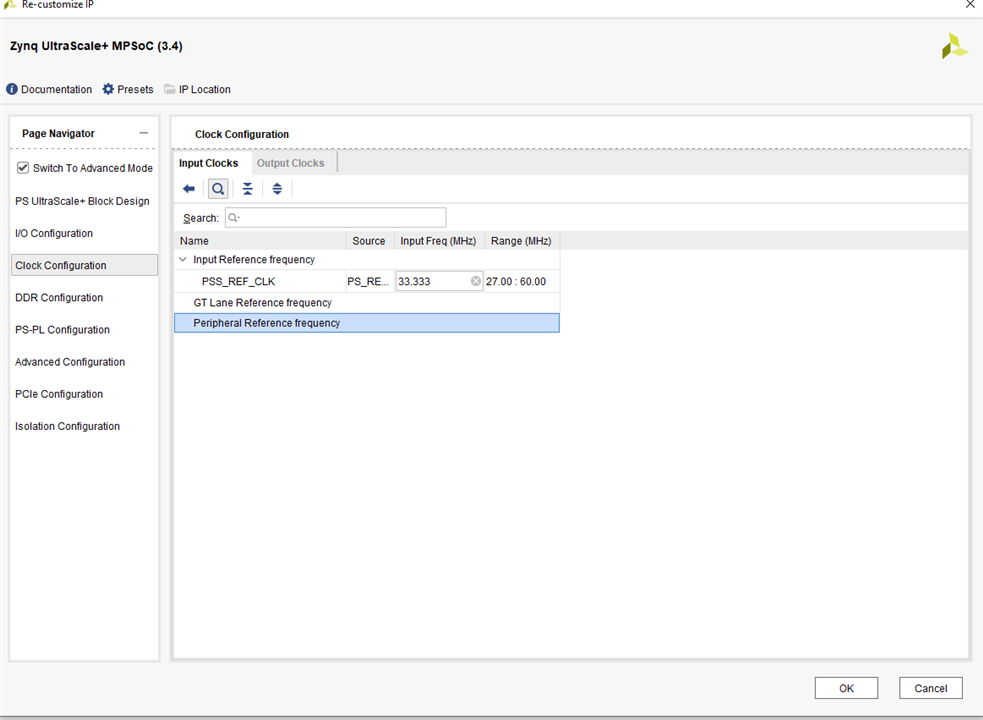The height and width of the screenshot is (720, 983).
Task: Open Documentation via the info icon
Action: [x=12, y=90]
